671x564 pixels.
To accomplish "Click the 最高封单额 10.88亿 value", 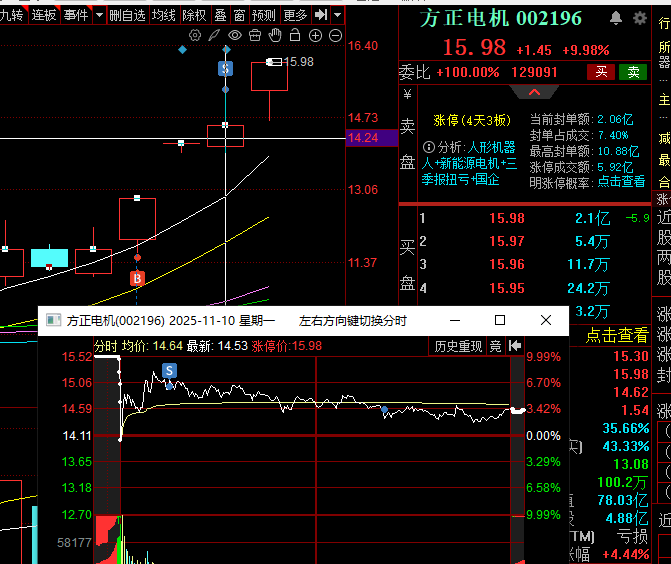I will [618, 151].
